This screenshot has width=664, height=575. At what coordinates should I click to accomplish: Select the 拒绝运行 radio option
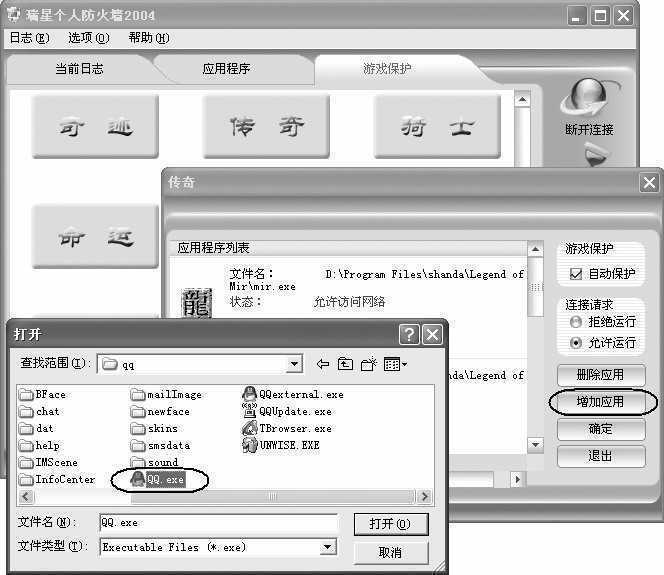pyautogui.click(x=575, y=322)
